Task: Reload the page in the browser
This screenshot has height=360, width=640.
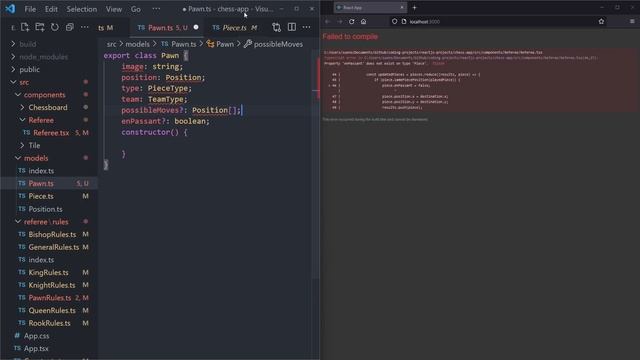Action: pyautogui.click(x=351, y=22)
